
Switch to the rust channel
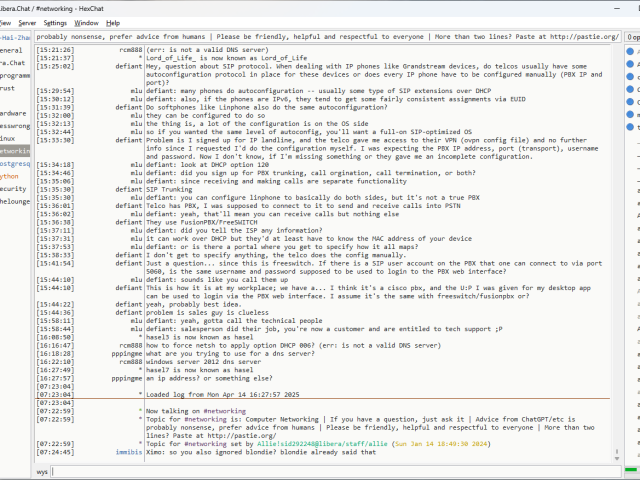pyautogui.click(x=8, y=88)
